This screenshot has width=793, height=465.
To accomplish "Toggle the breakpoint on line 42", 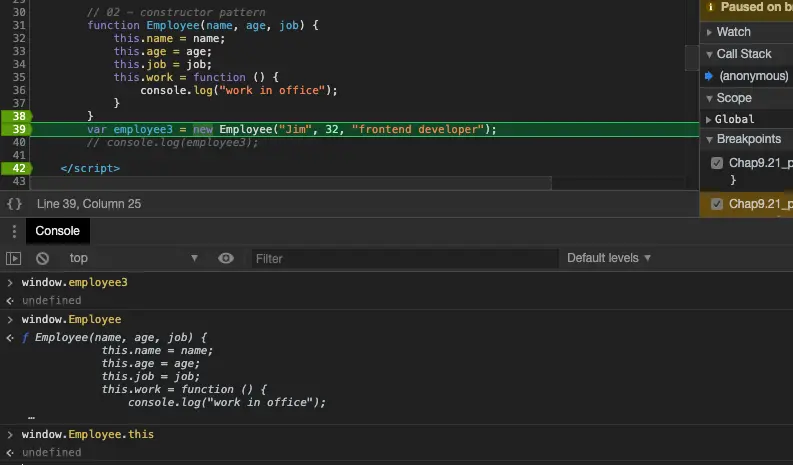I will [17, 168].
